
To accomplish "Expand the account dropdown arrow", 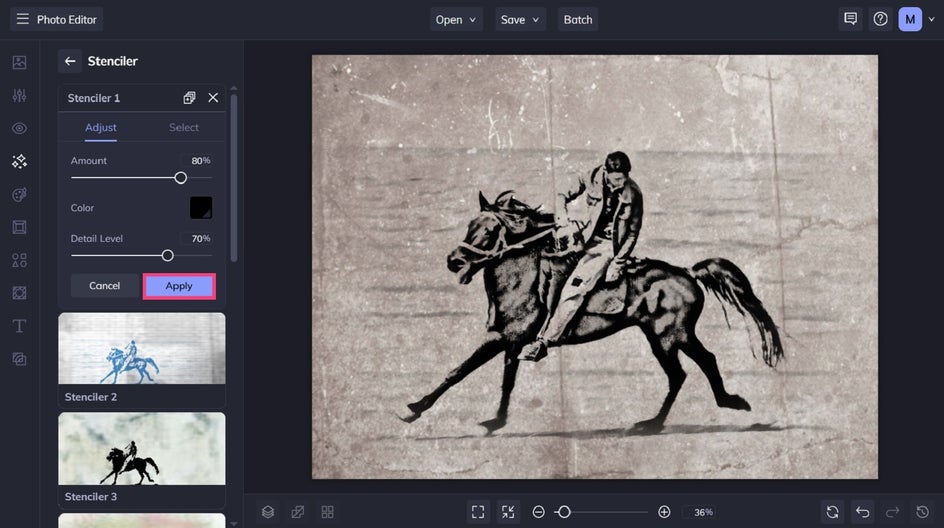I will point(931,19).
